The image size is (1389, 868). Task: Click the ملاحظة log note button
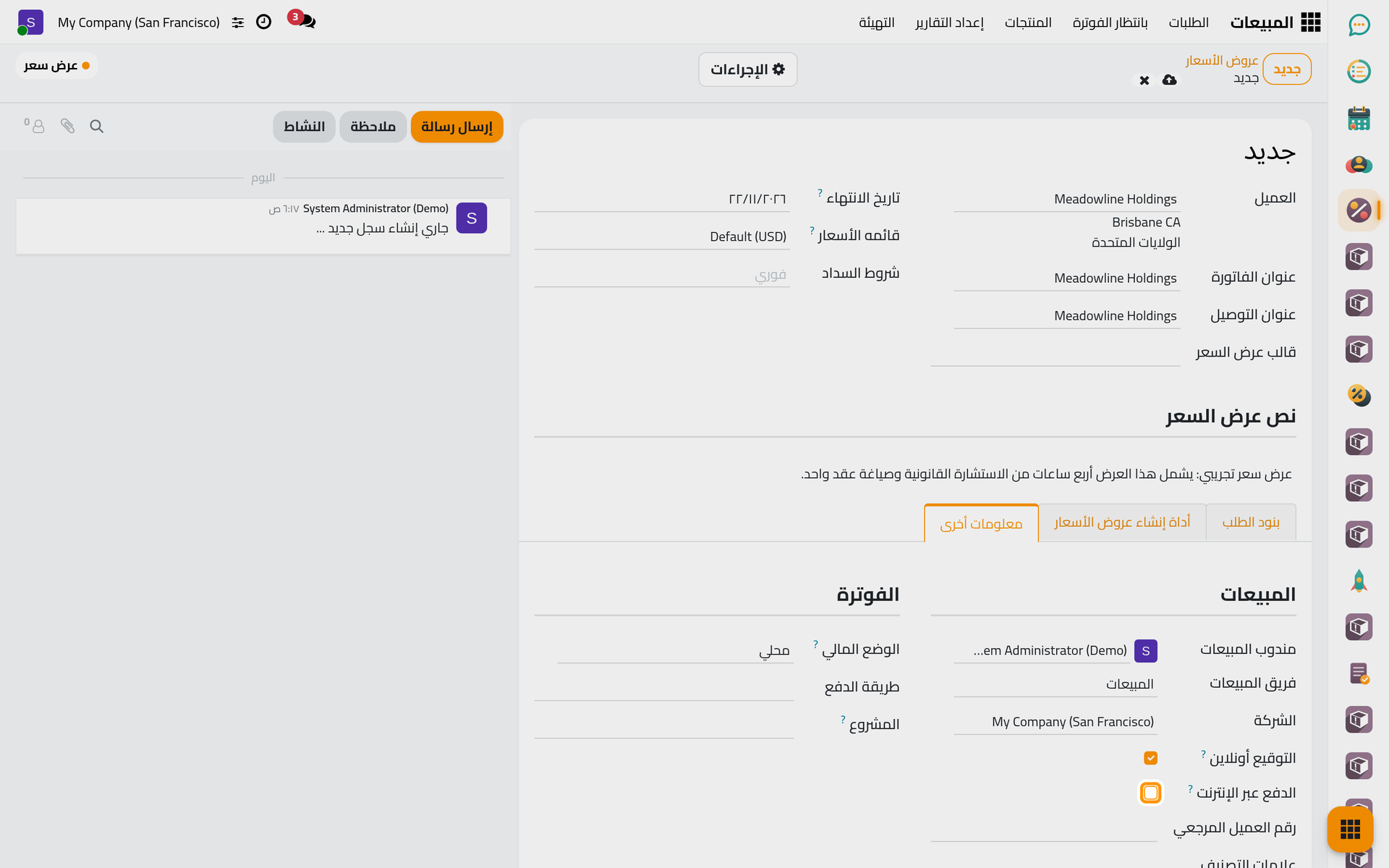(373, 127)
